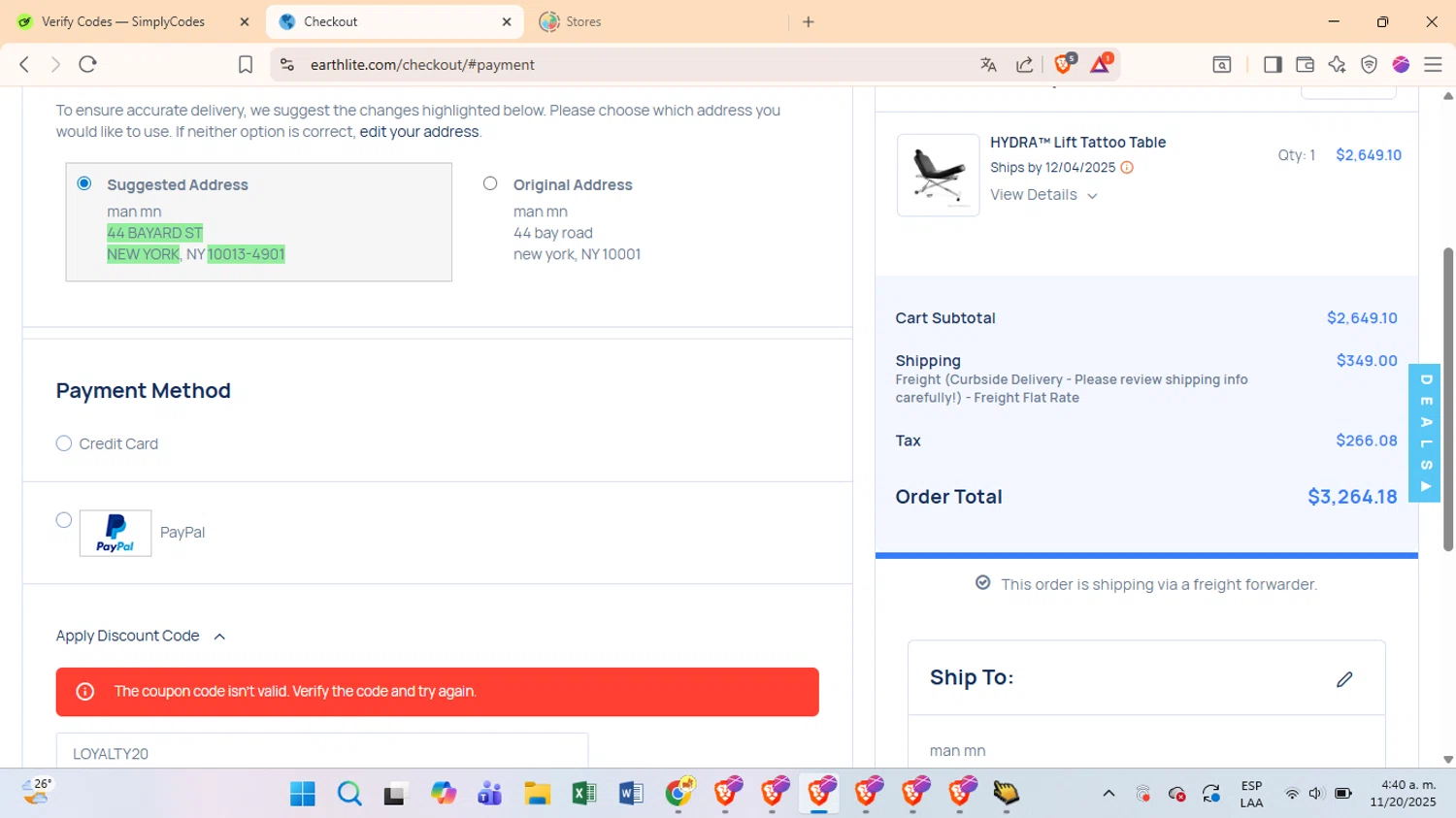Open a new browser tab
The width and height of the screenshot is (1456, 818).
click(809, 21)
